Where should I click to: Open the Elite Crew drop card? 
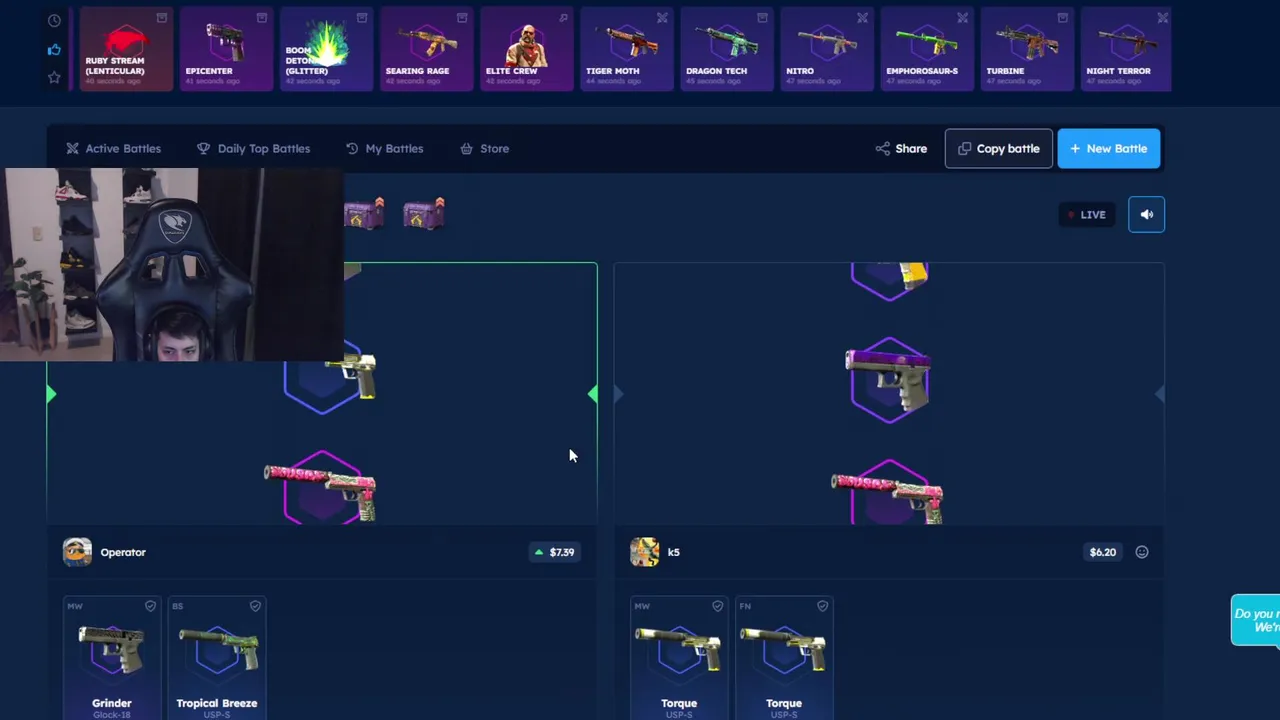527,49
